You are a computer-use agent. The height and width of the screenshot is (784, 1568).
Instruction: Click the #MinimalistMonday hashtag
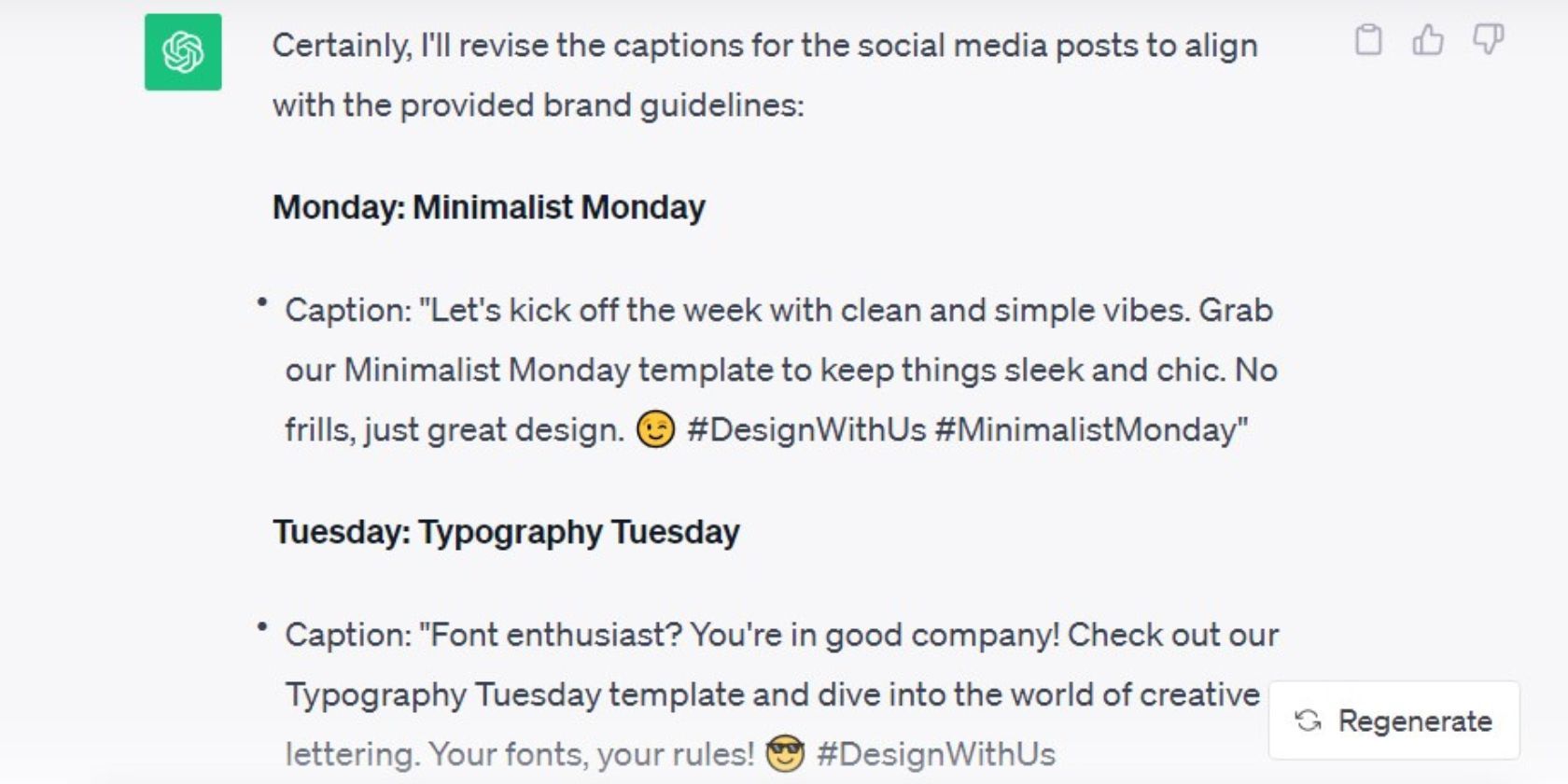[x=1090, y=429]
